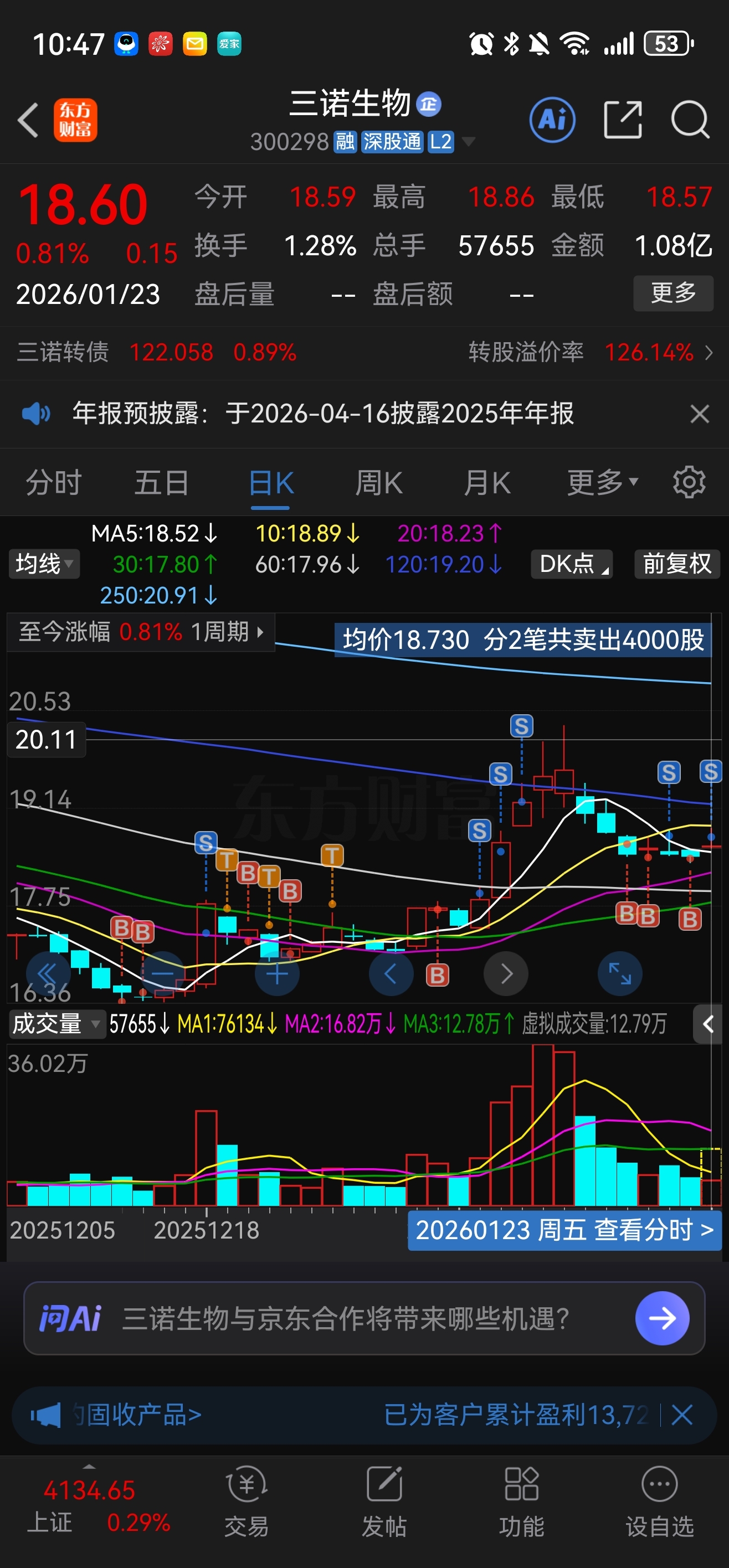Open chart settings gear icon
729x1568 pixels.
point(689,482)
